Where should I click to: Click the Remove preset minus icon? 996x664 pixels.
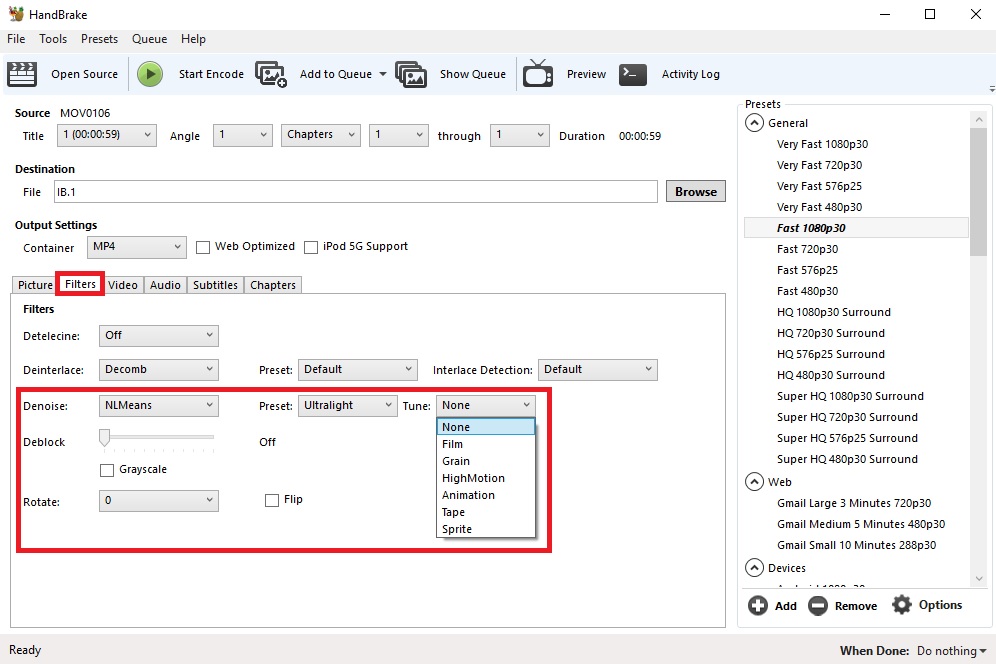point(818,606)
